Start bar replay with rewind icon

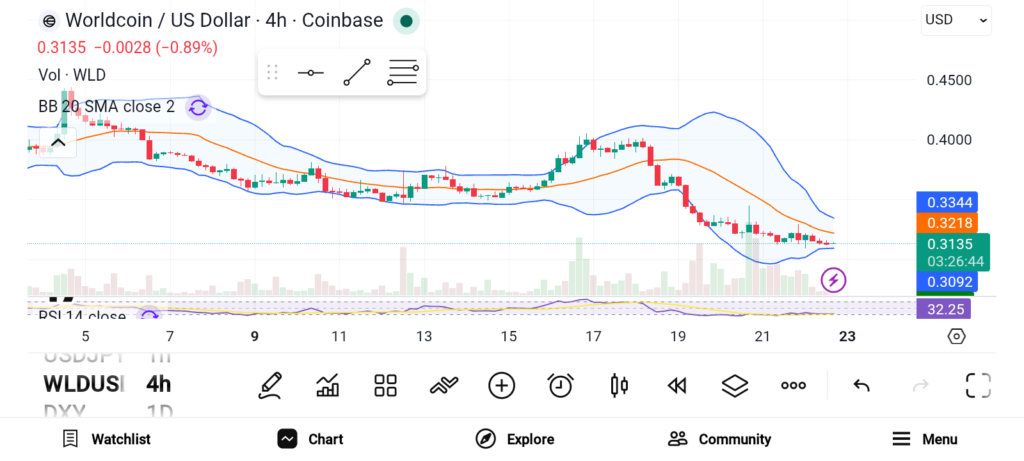click(x=677, y=385)
